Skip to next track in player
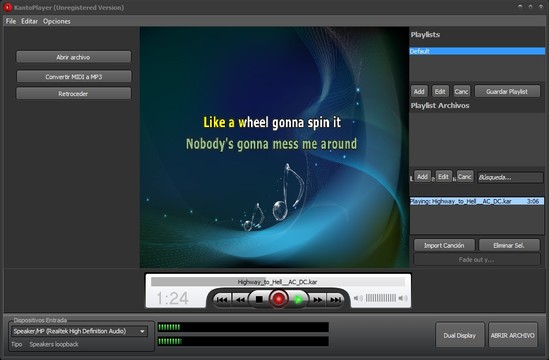The height and width of the screenshot is (360, 549). [336, 300]
